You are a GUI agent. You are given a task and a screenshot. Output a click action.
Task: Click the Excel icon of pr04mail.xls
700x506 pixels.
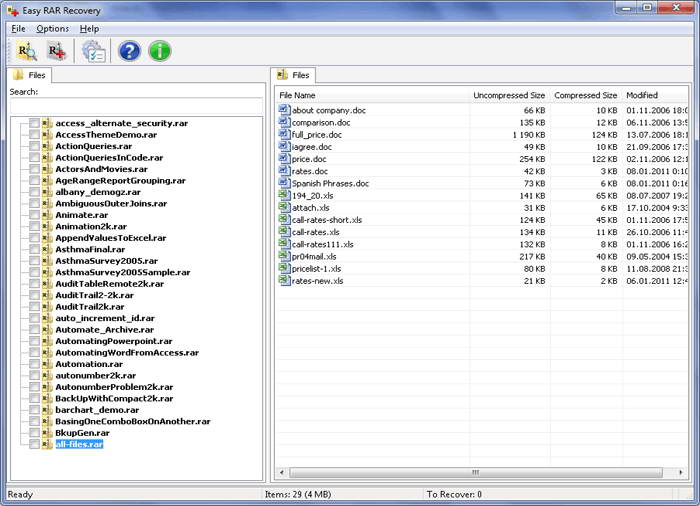point(284,255)
